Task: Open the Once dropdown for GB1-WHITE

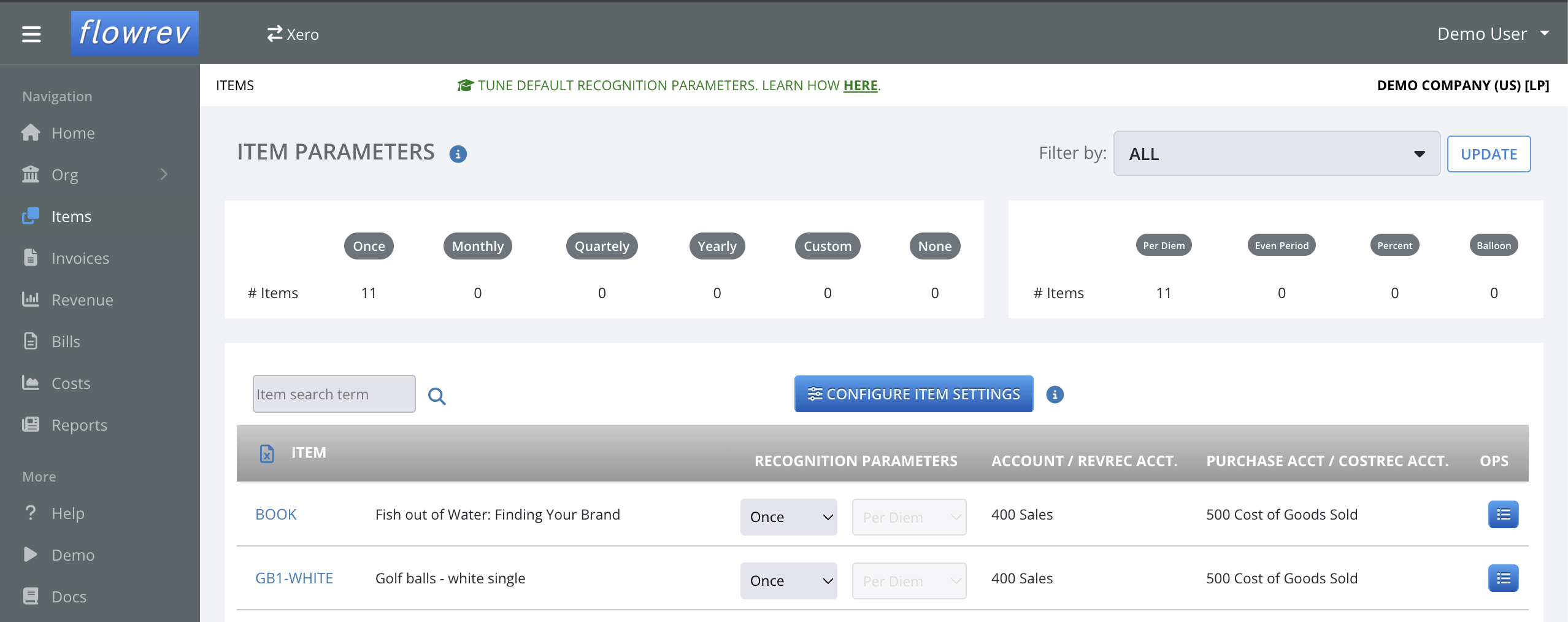Action: click(789, 581)
